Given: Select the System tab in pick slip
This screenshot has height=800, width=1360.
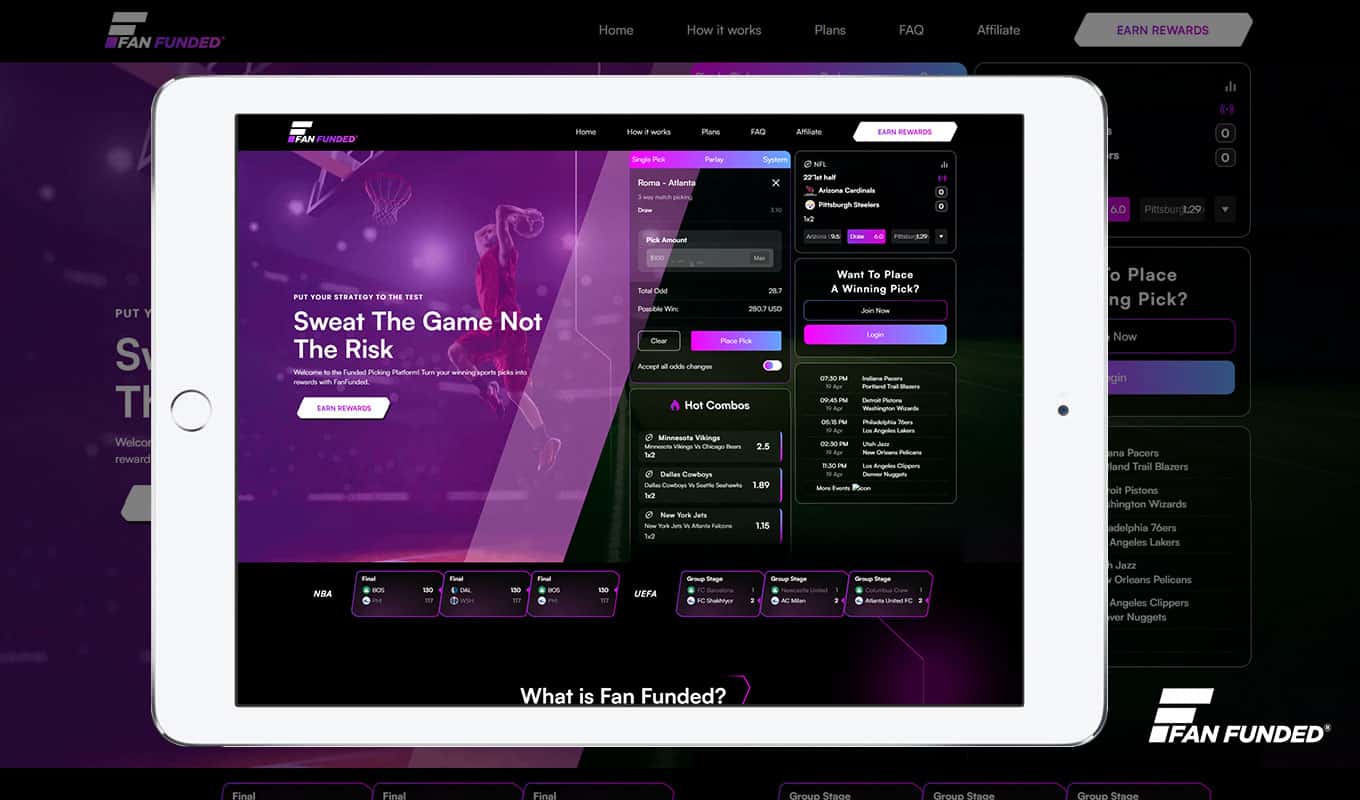Looking at the screenshot, I should click(775, 160).
